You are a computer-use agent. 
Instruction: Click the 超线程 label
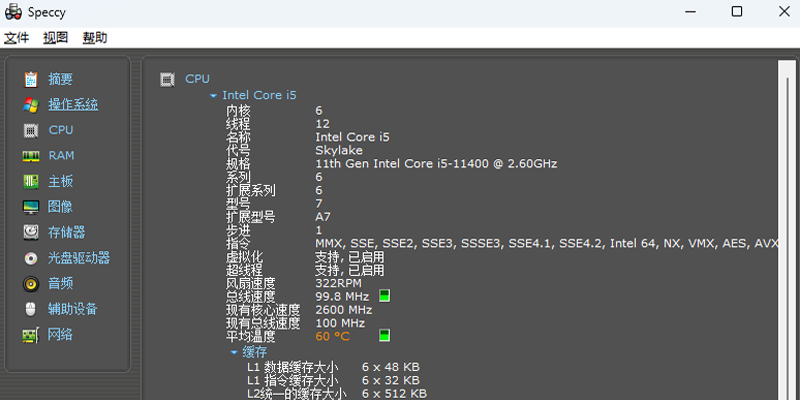[244, 270]
